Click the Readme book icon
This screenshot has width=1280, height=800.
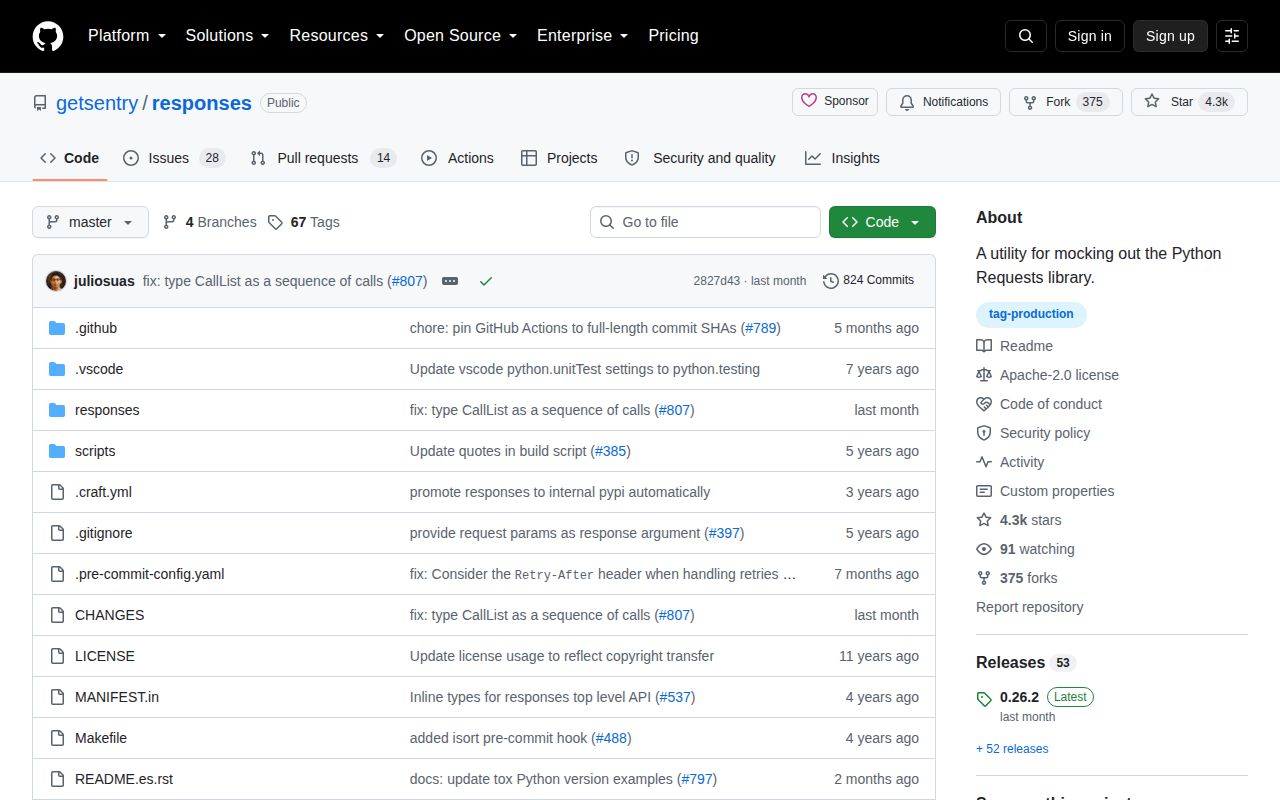tap(984, 346)
